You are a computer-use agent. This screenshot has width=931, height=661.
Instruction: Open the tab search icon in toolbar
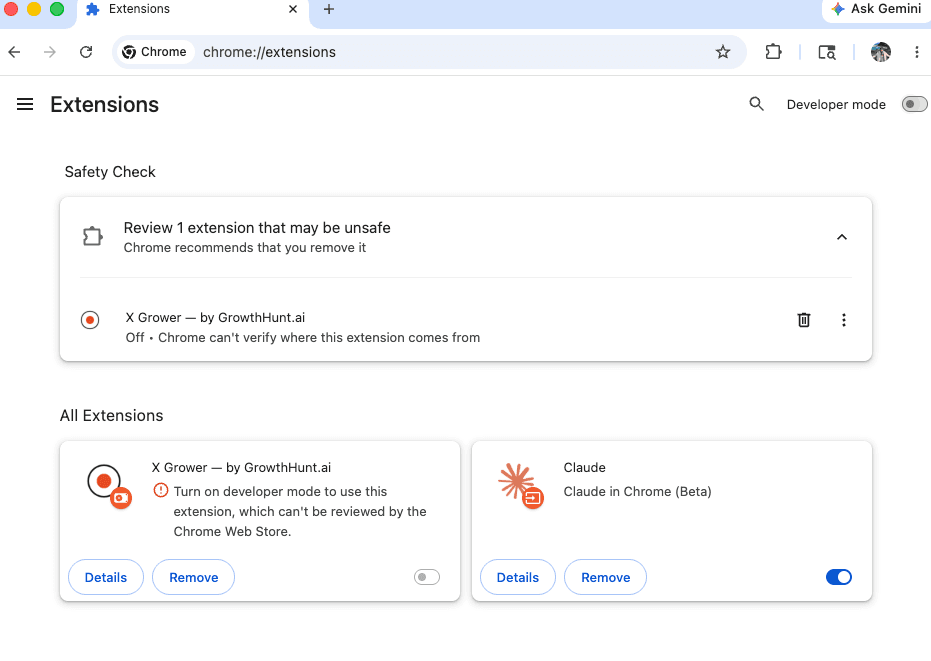827,52
